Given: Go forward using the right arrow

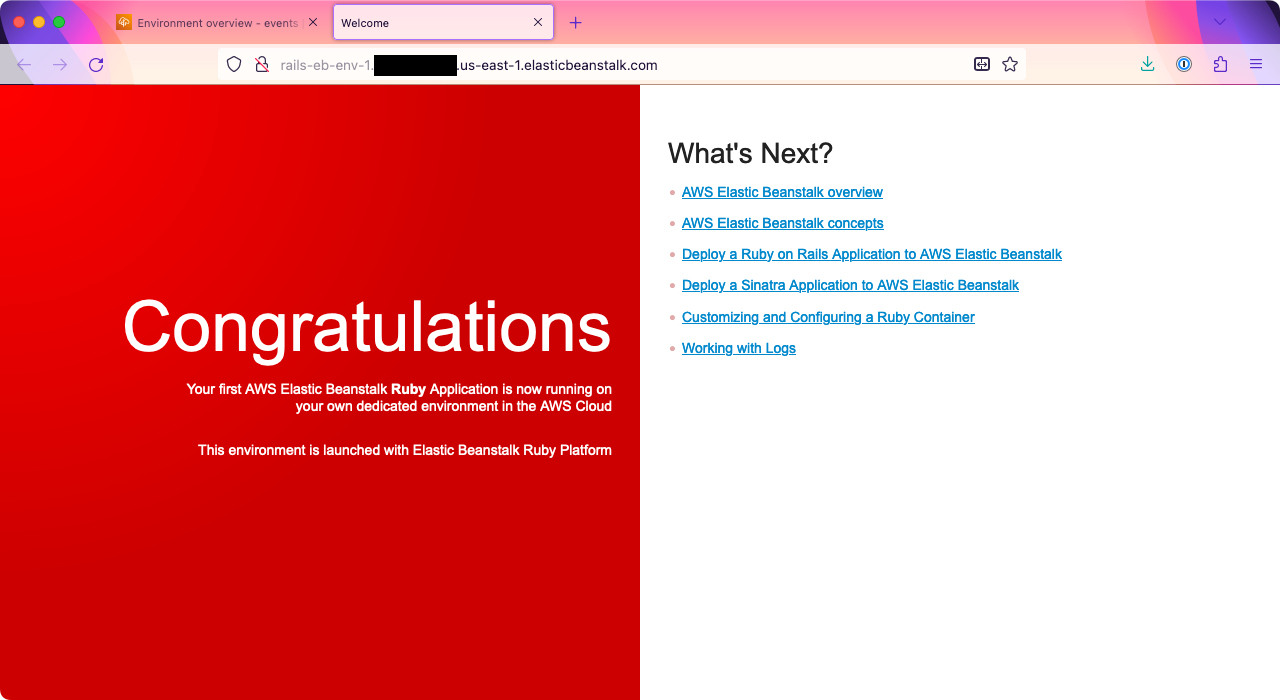Looking at the screenshot, I should [60, 65].
